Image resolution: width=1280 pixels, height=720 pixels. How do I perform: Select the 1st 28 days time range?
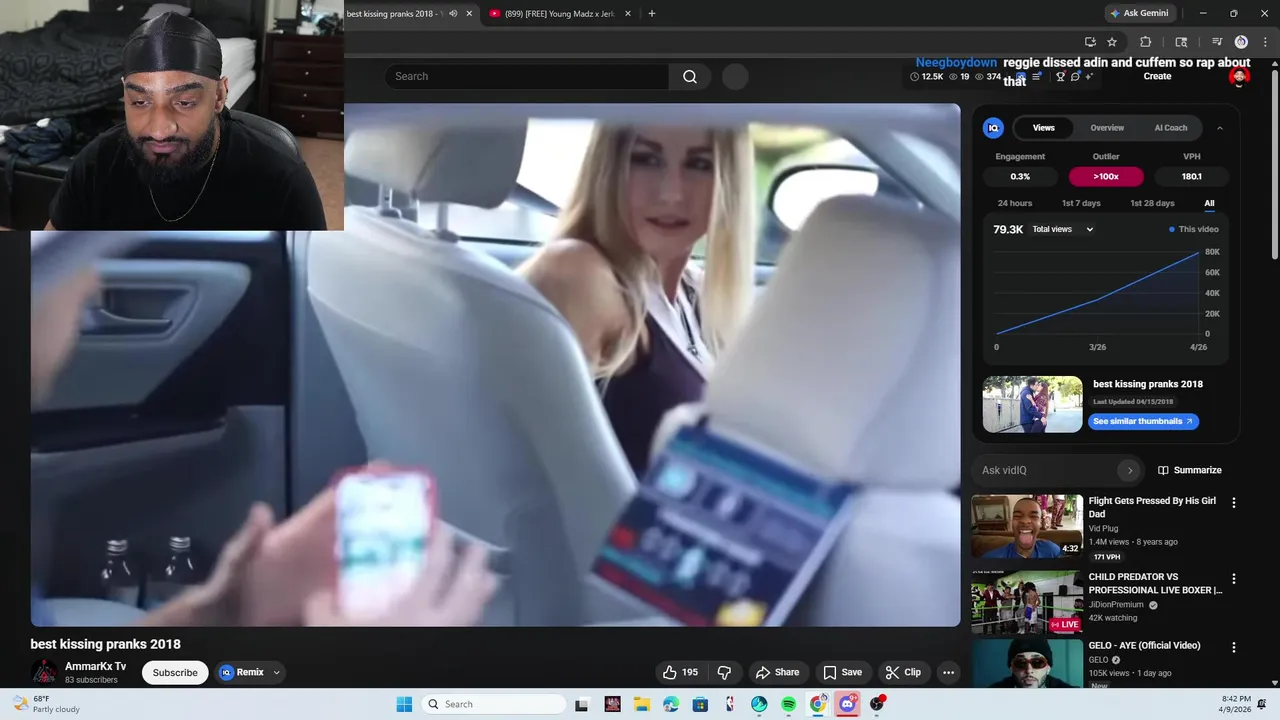(x=1152, y=203)
